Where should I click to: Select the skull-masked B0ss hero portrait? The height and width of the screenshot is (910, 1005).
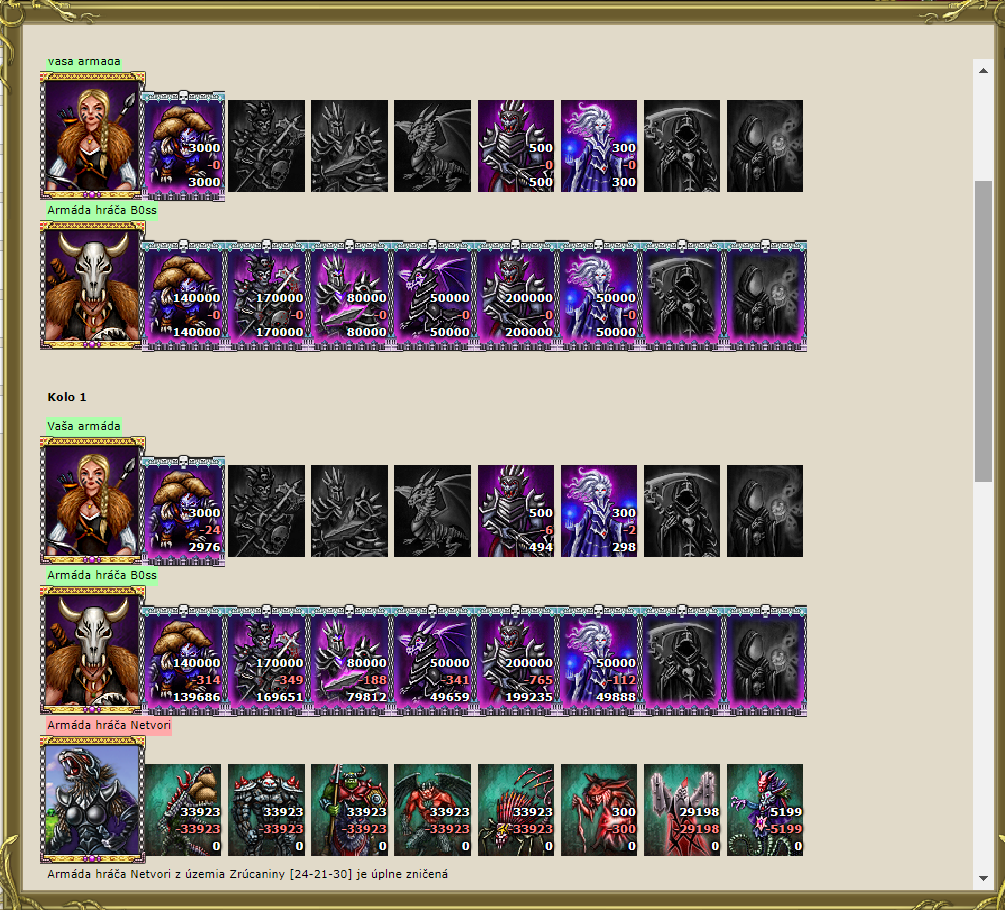92,286
